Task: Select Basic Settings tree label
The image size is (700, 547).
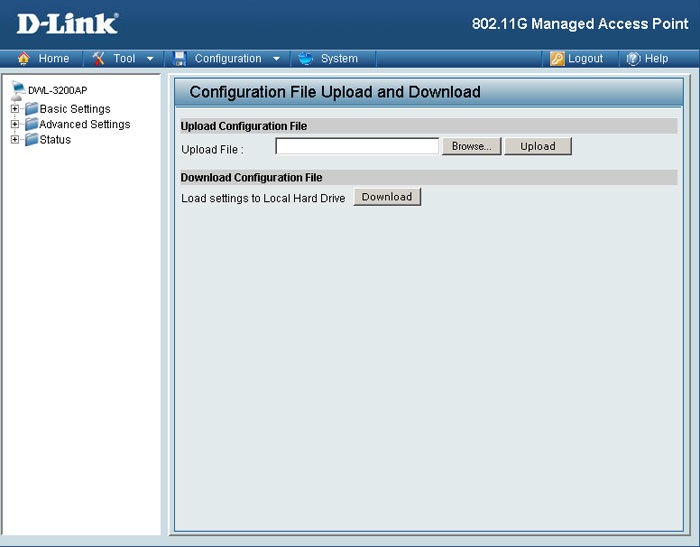Action: [x=75, y=109]
